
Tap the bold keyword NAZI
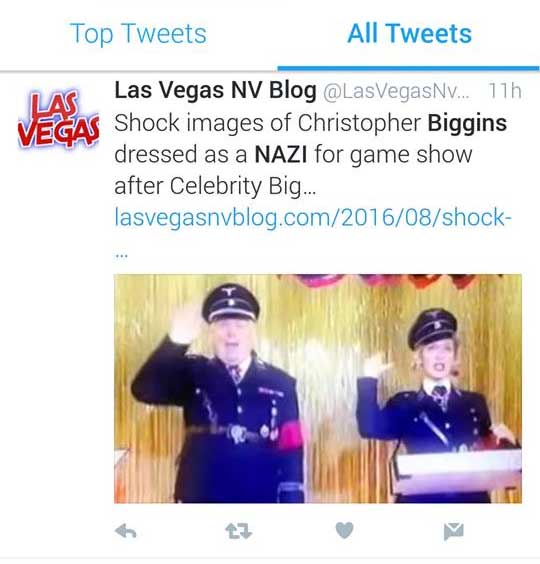pyautogui.click(x=281, y=155)
